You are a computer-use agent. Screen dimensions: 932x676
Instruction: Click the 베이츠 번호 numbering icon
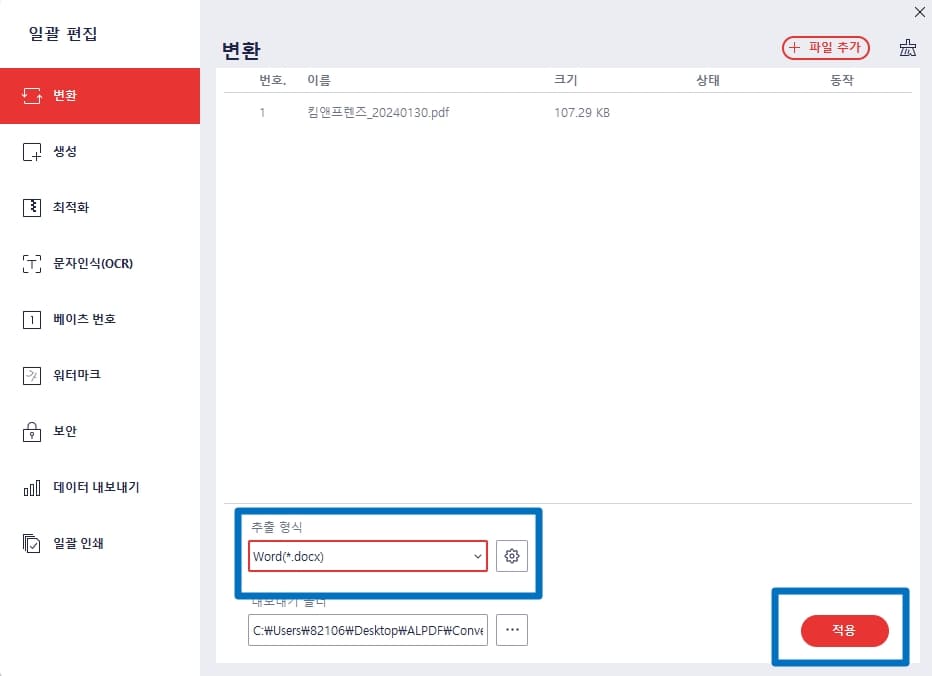[32, 320]
